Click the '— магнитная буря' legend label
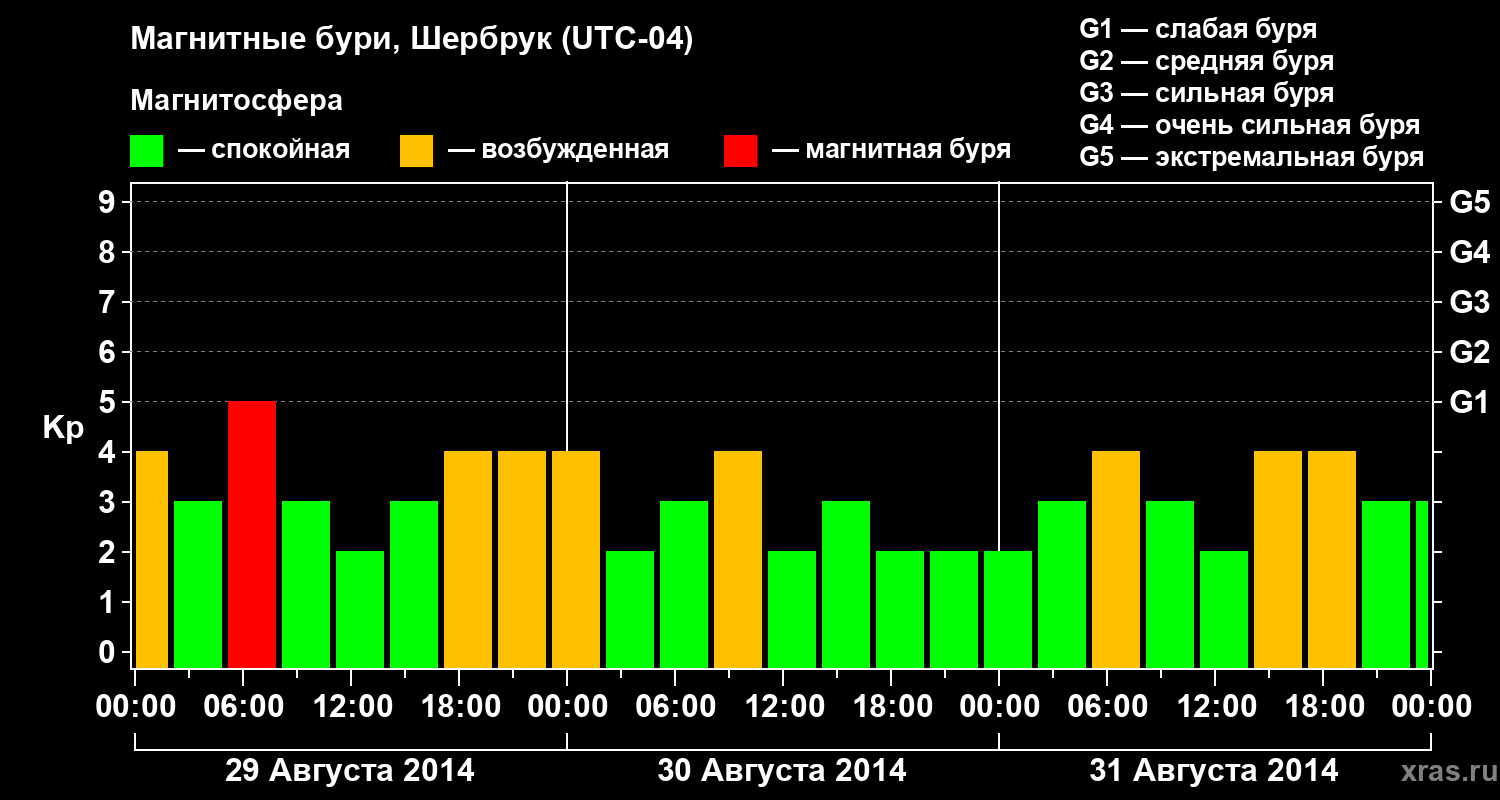 892,151
